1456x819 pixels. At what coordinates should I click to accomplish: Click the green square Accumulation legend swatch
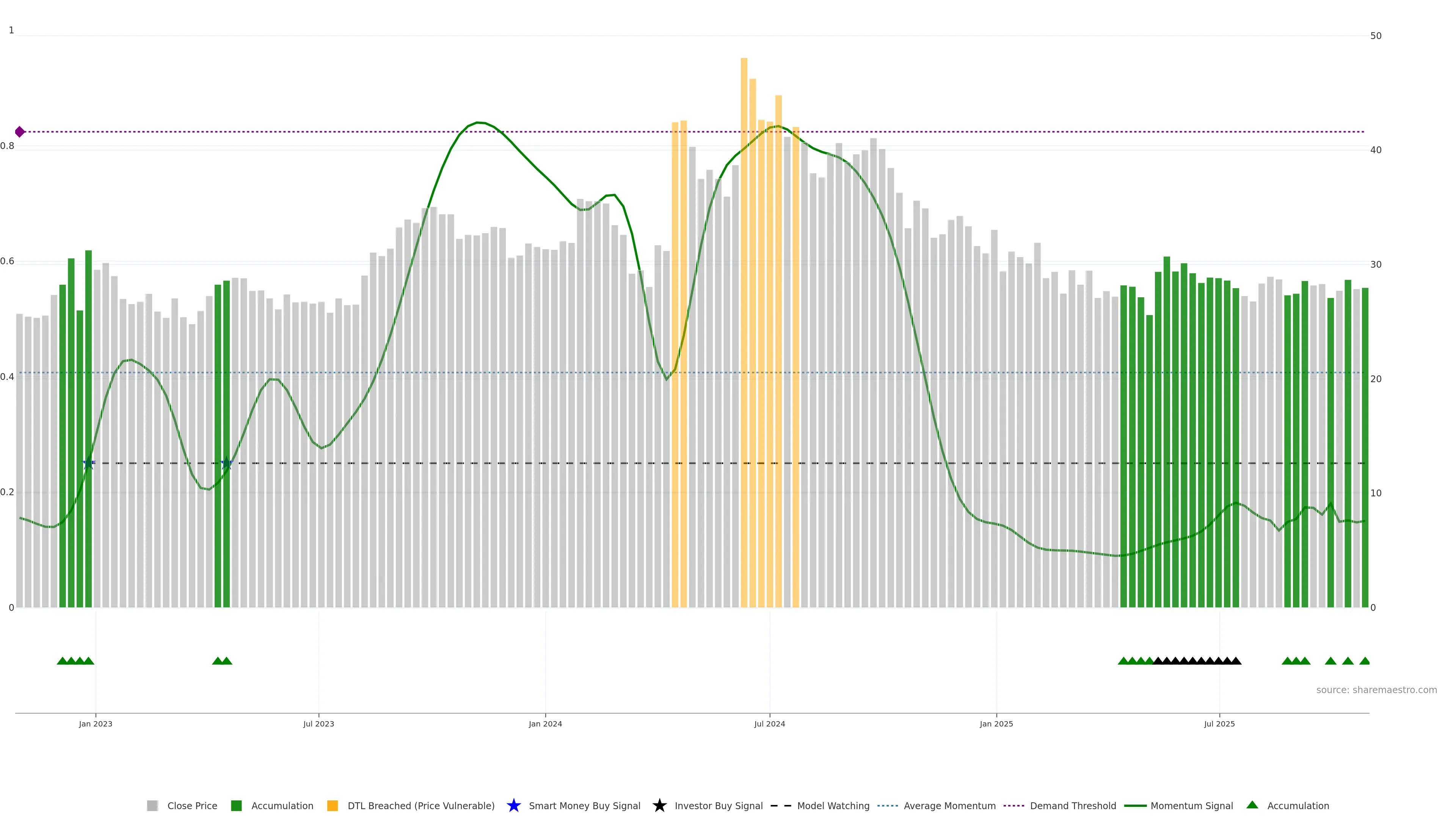coord(236,805)
